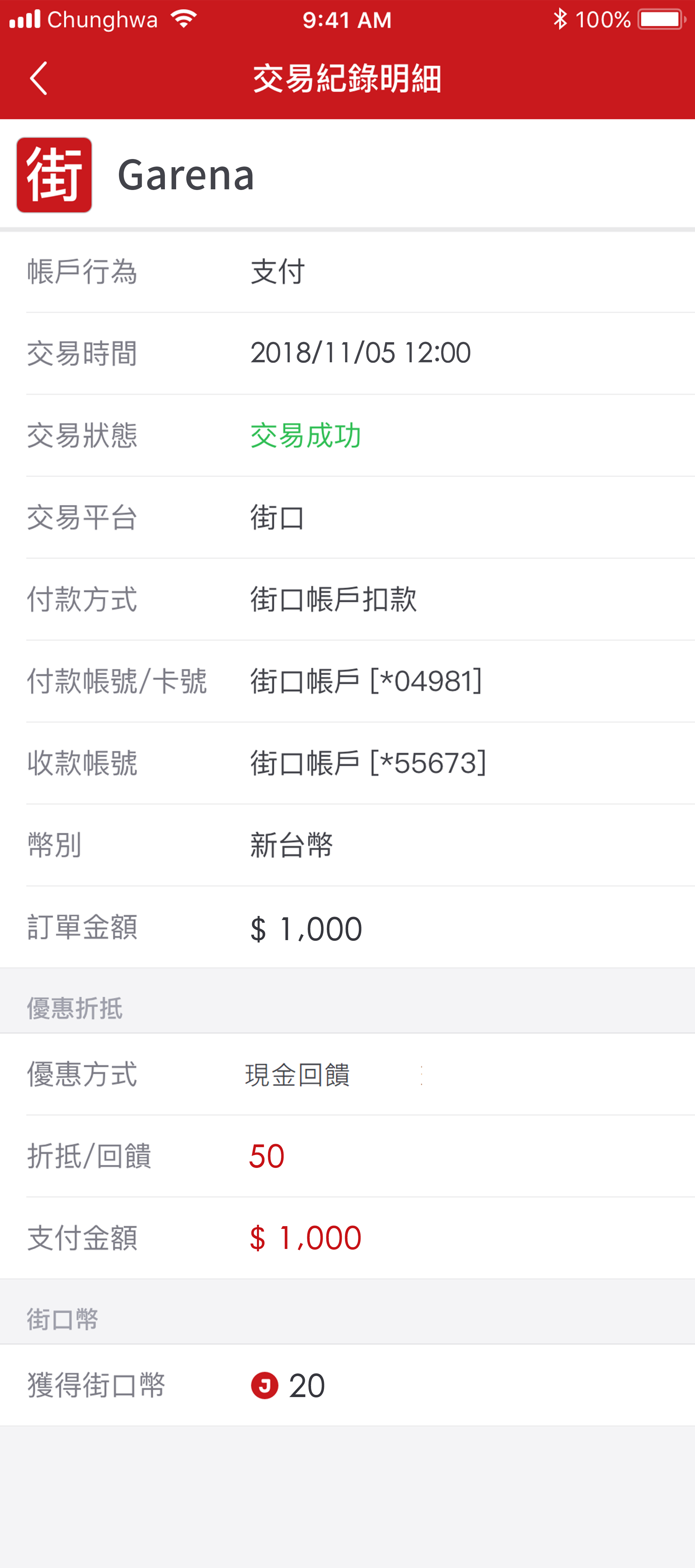Tap the battery indicator icon

pos(662,19)
